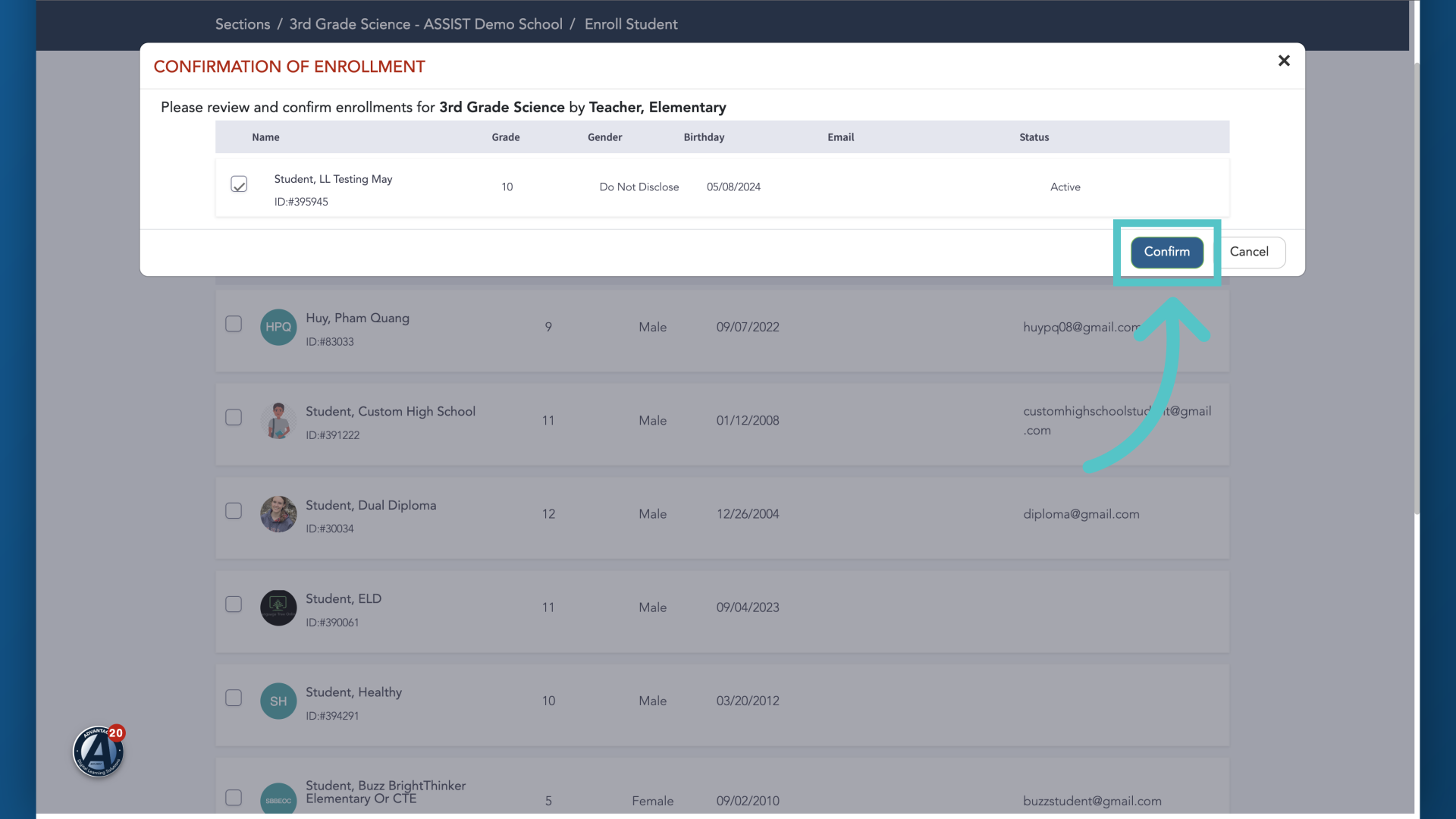
Task: Open the Advantage help widget badge
Action: tap(99, 752)
